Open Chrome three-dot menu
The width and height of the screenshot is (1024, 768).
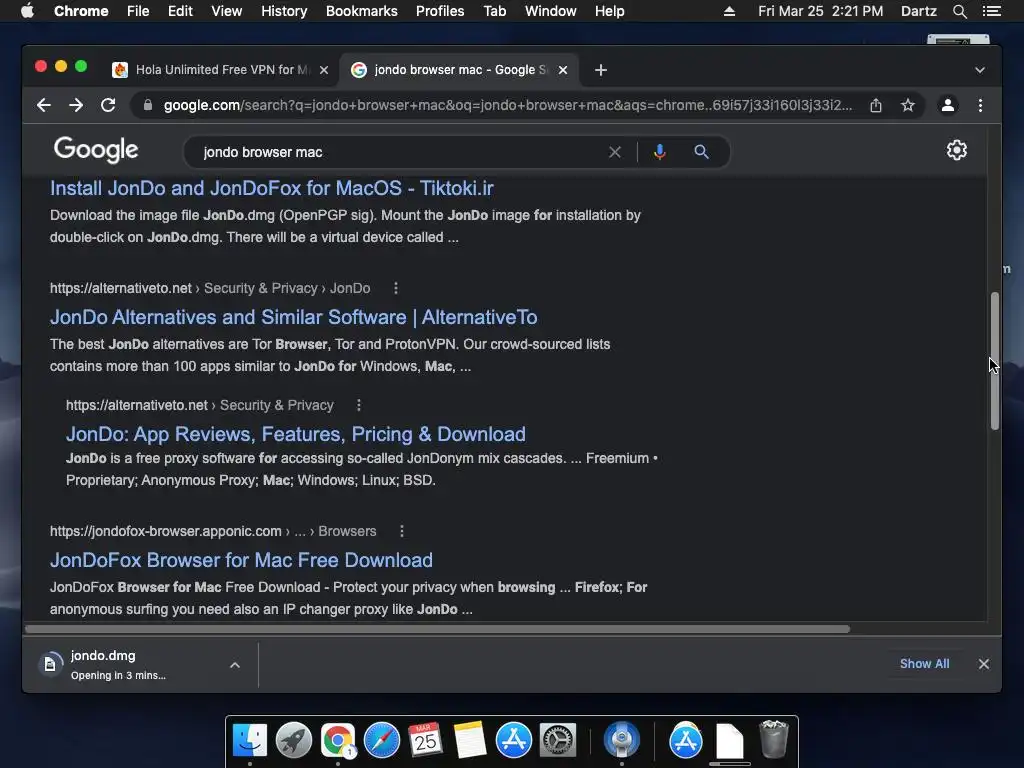980,105
